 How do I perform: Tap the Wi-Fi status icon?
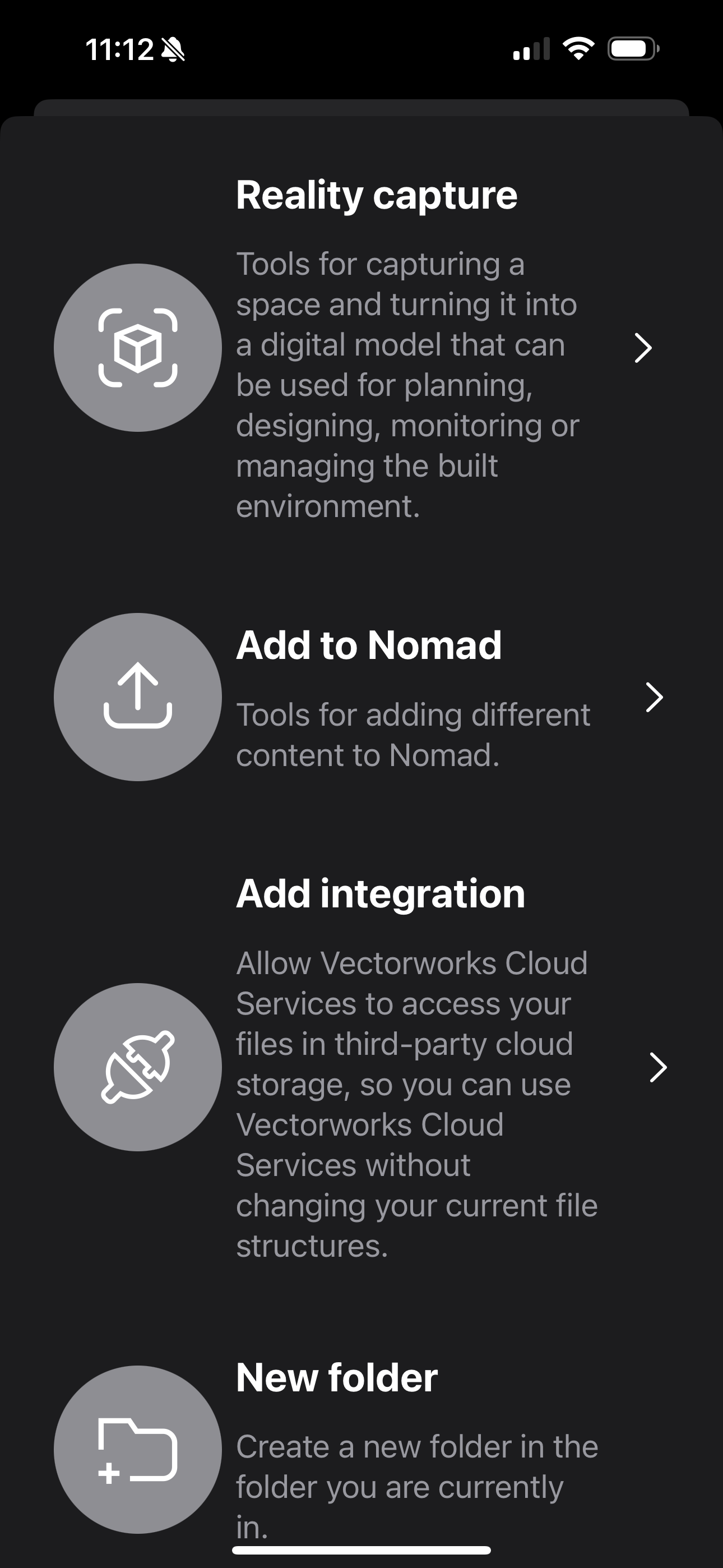pyautogui.click(x=578, y=49)
